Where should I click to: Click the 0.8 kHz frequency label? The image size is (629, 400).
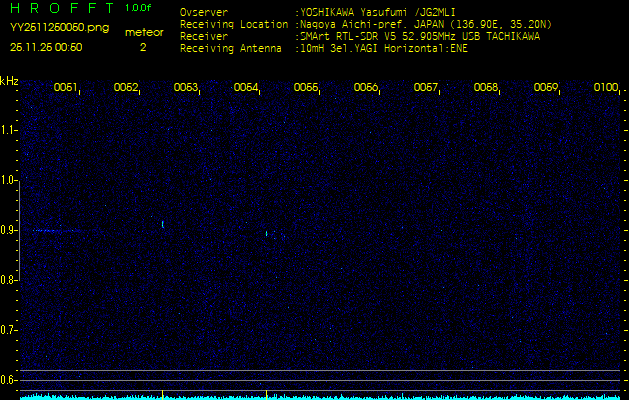tap(7, 280)
